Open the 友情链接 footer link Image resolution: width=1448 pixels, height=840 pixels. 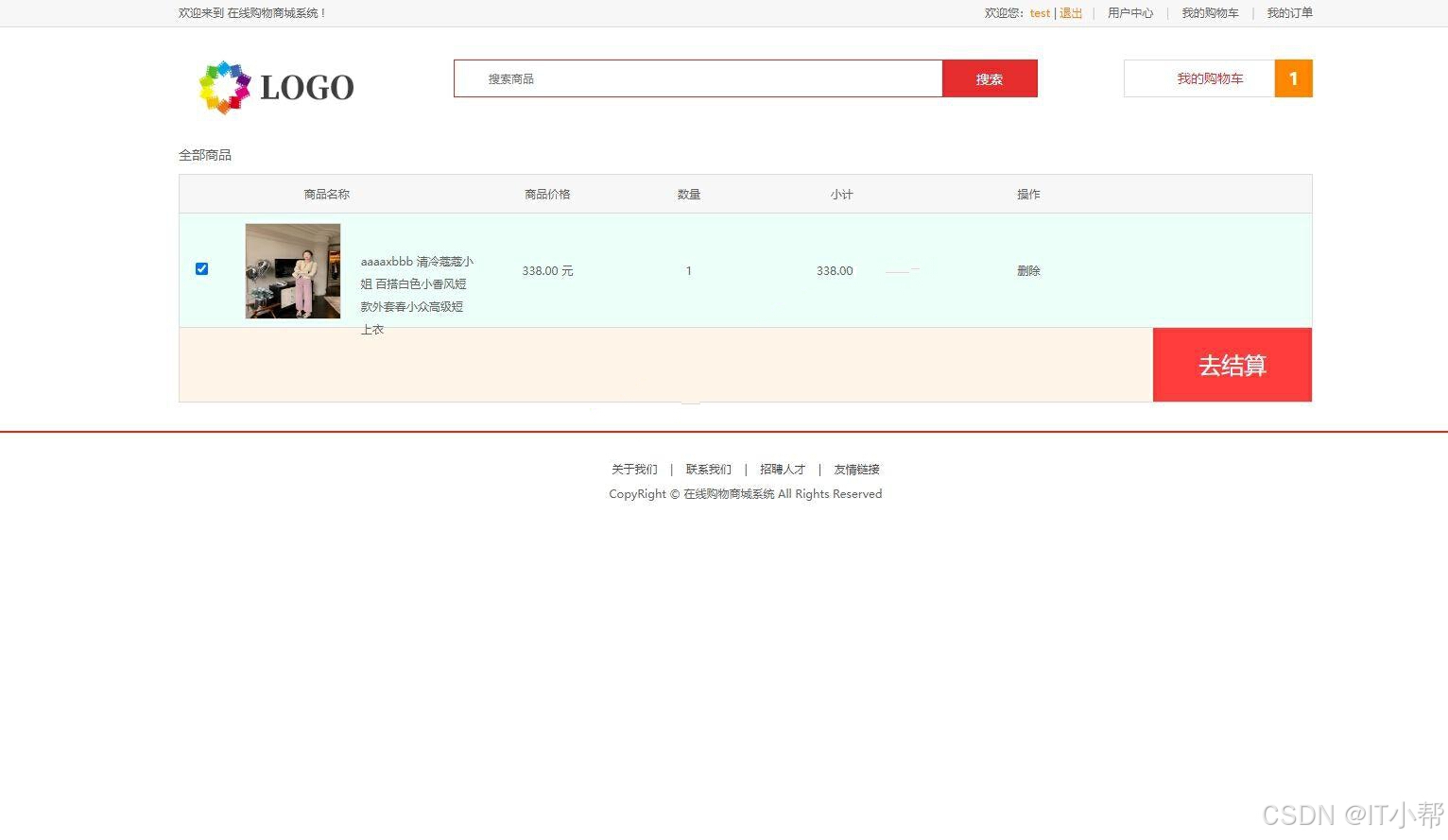(x=856, y=470)
